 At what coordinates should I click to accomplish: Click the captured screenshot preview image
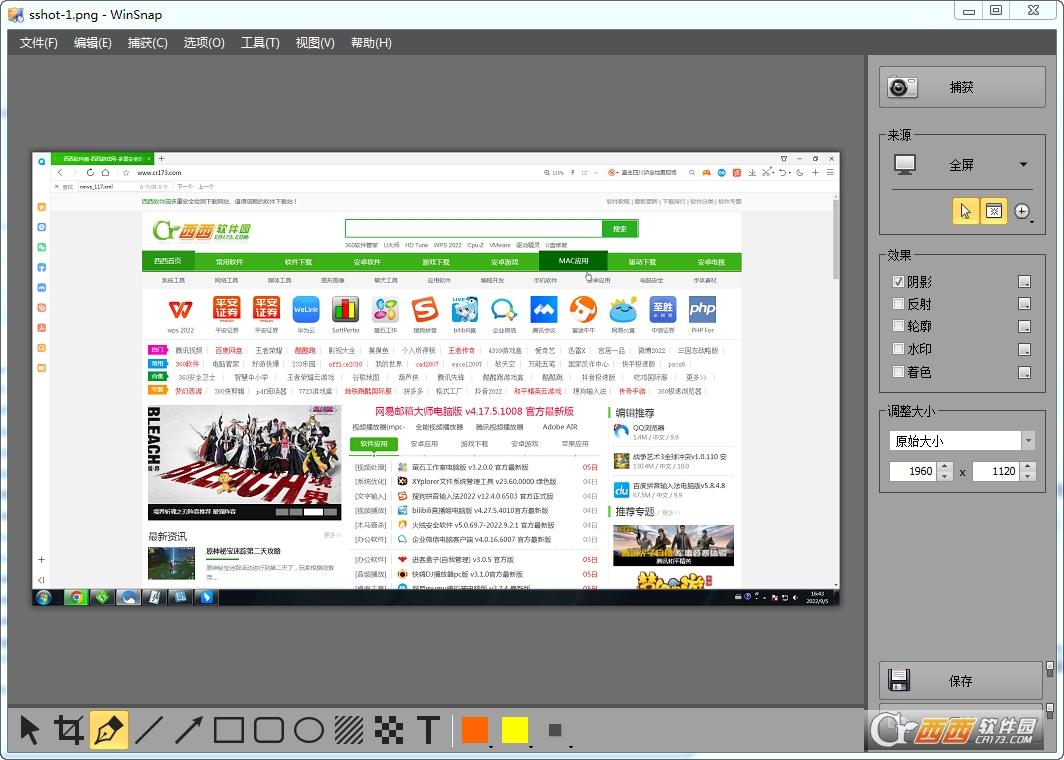click(x=436, y=379)
